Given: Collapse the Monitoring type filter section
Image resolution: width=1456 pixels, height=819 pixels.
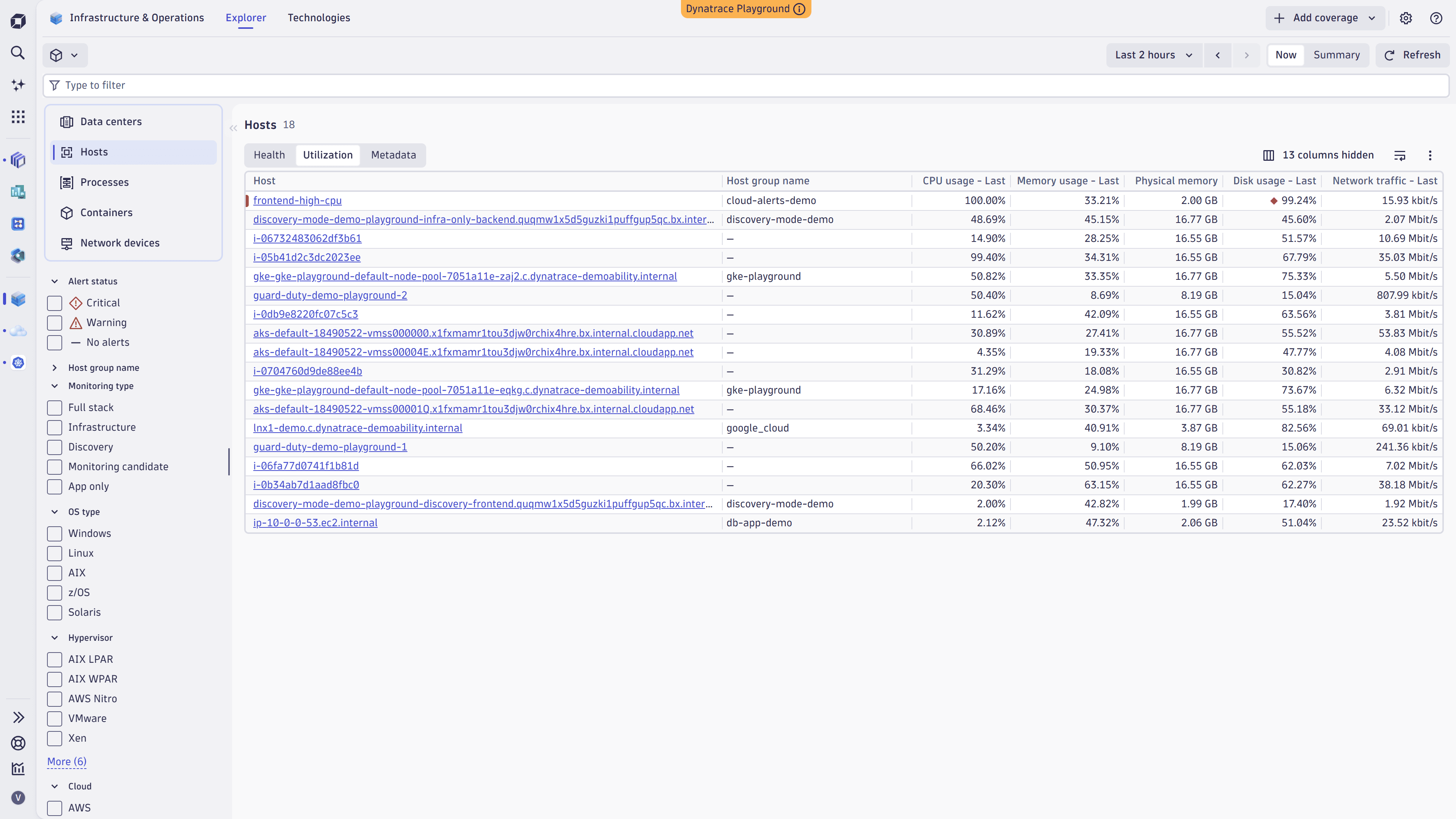Looking at the screenshot, I should pos(55,386).
